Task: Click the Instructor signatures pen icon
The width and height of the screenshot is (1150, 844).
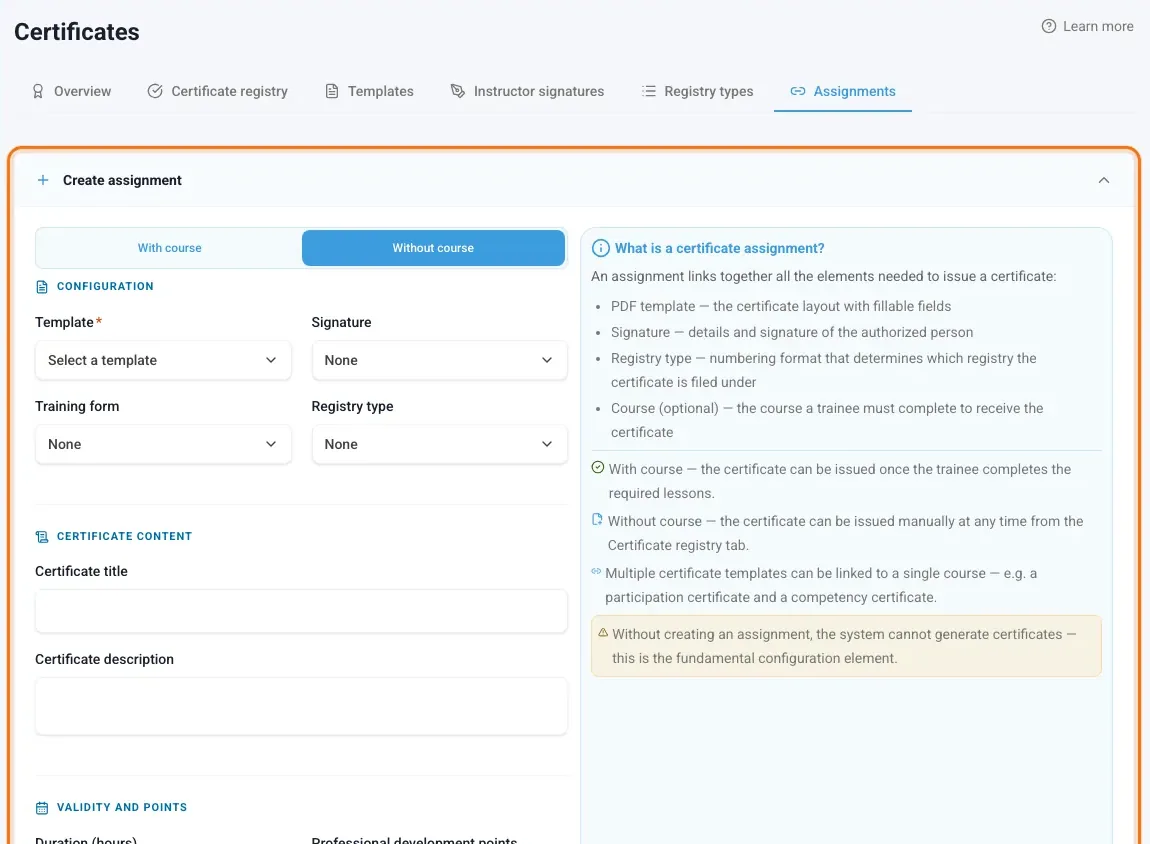Action: coord(458,91)
